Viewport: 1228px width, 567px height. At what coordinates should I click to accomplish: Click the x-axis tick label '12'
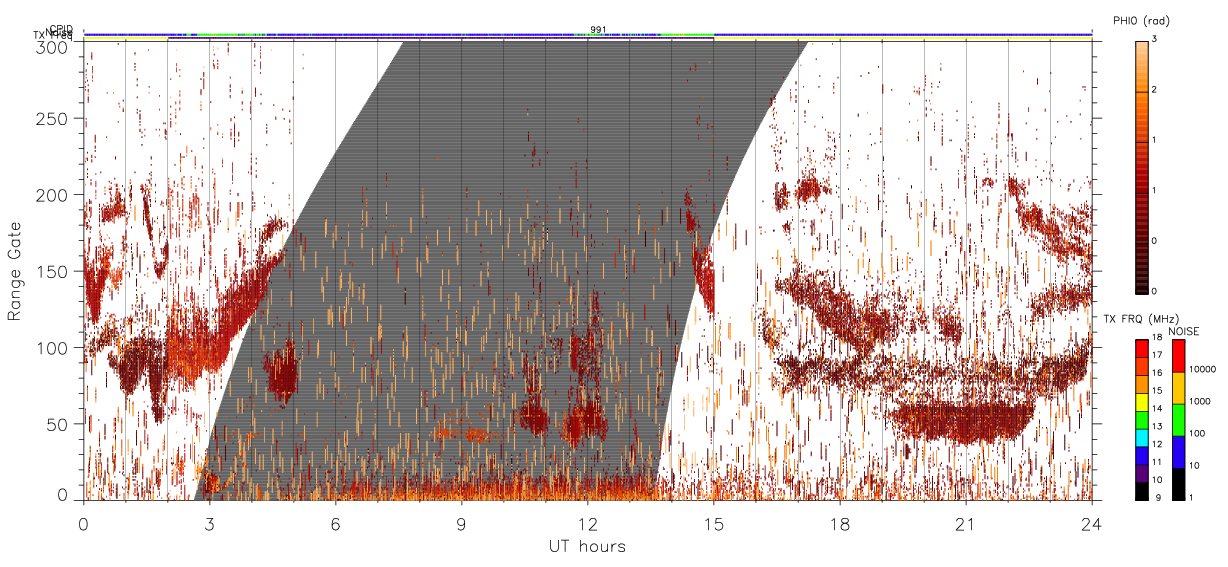pos(588,524)
